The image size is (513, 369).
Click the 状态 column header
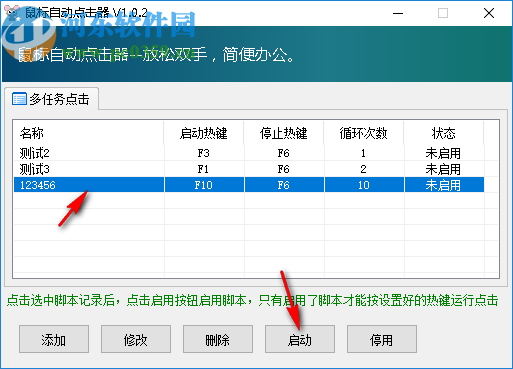tap(444, 133)
